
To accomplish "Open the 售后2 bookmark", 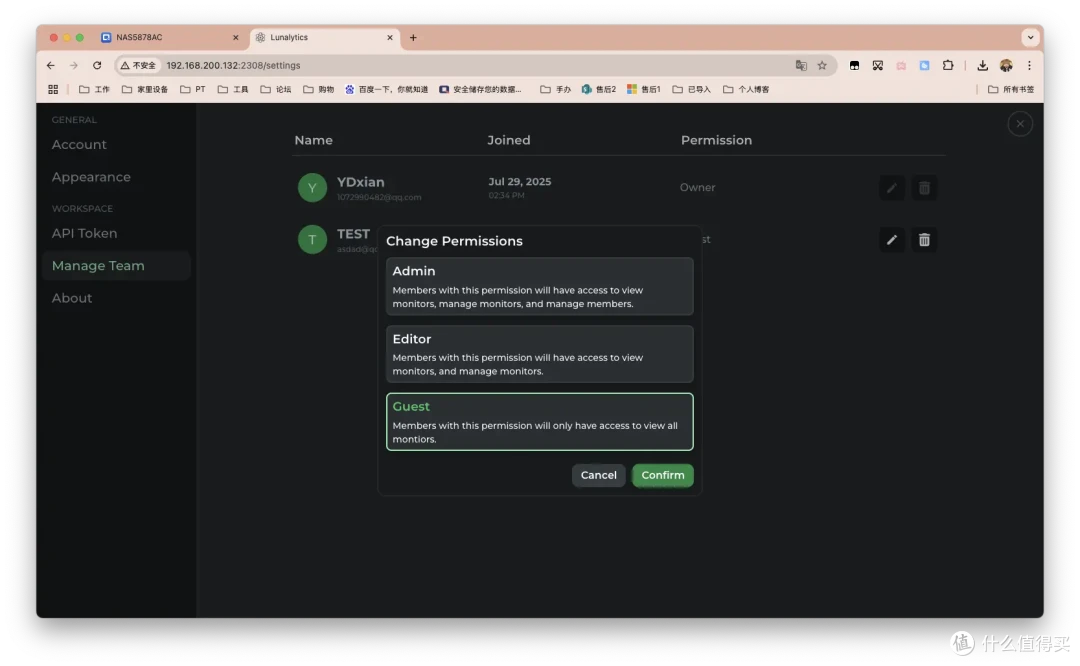I will (x=599, y=90).
